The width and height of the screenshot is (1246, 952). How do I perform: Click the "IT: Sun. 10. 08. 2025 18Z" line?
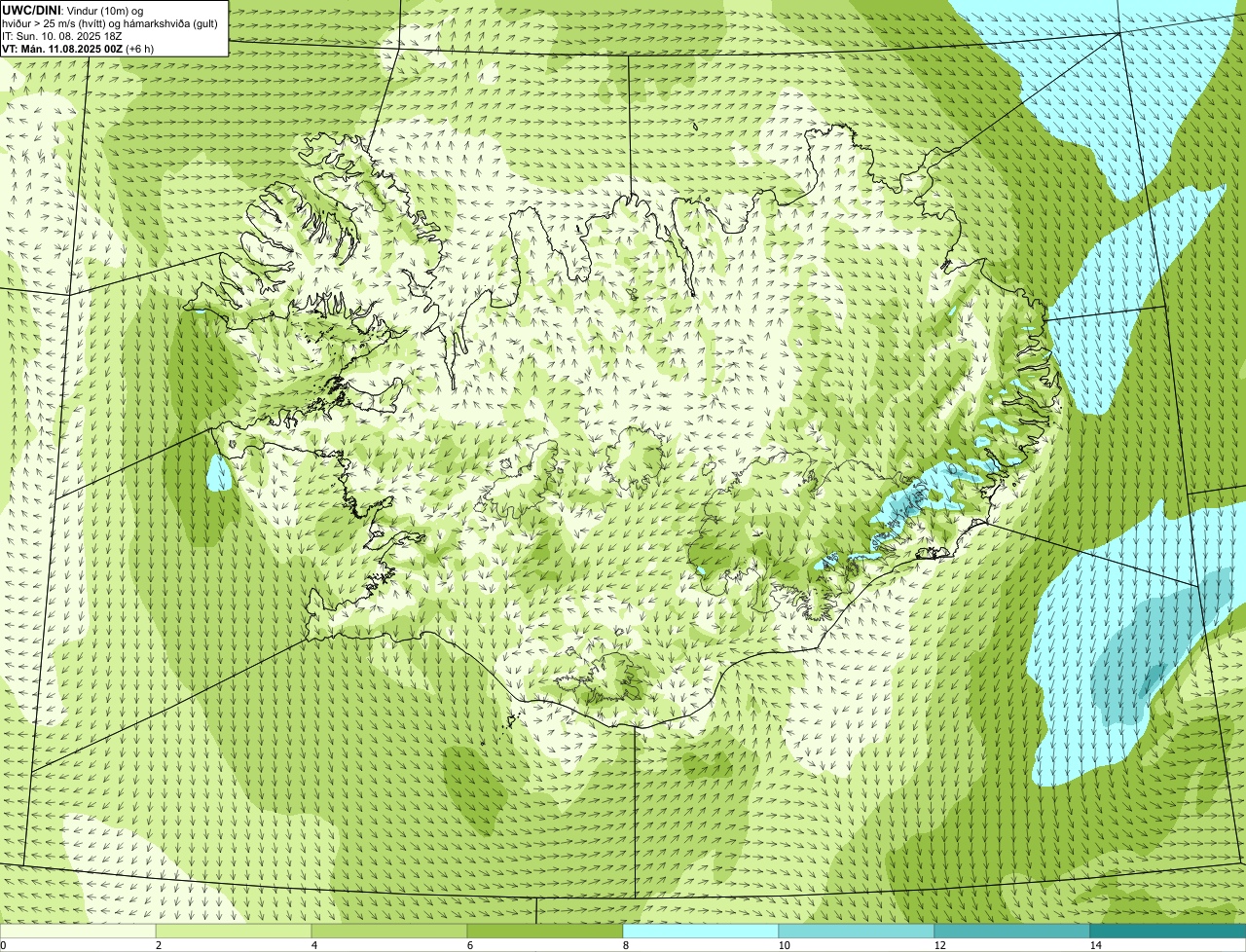tap(62, 36)
